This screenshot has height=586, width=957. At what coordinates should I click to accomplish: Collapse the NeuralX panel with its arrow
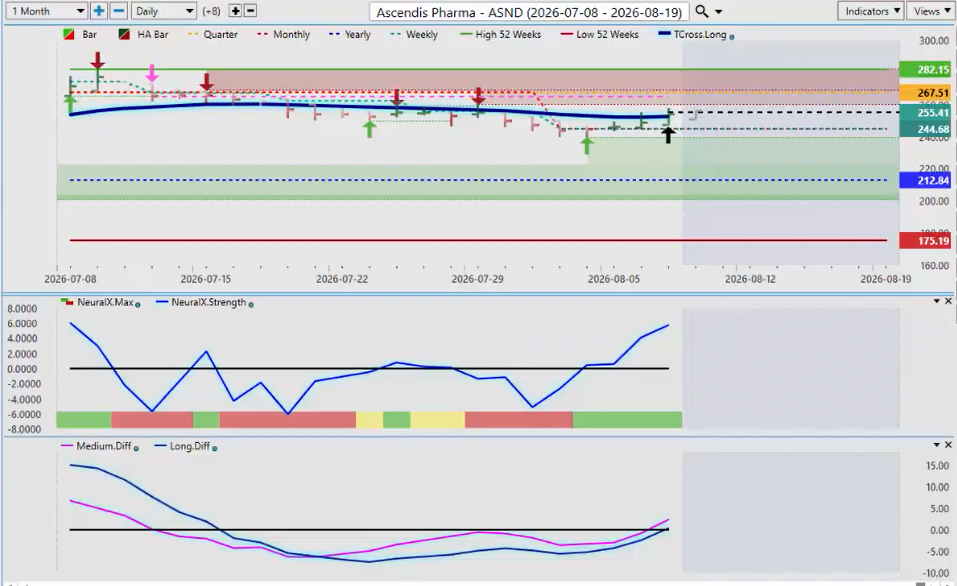pyautogui.click(x=937, y=301)
